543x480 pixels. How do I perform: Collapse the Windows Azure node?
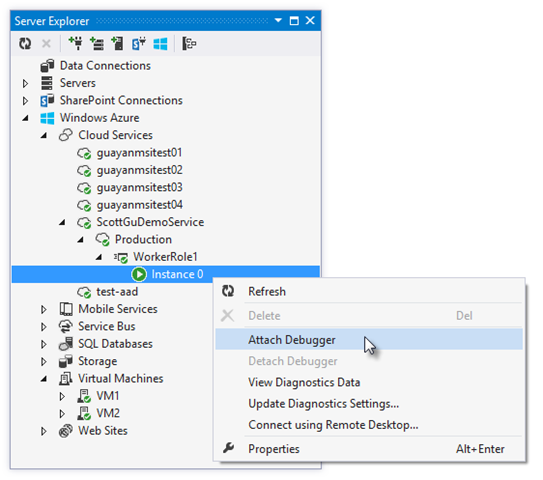tap(26, 118)
